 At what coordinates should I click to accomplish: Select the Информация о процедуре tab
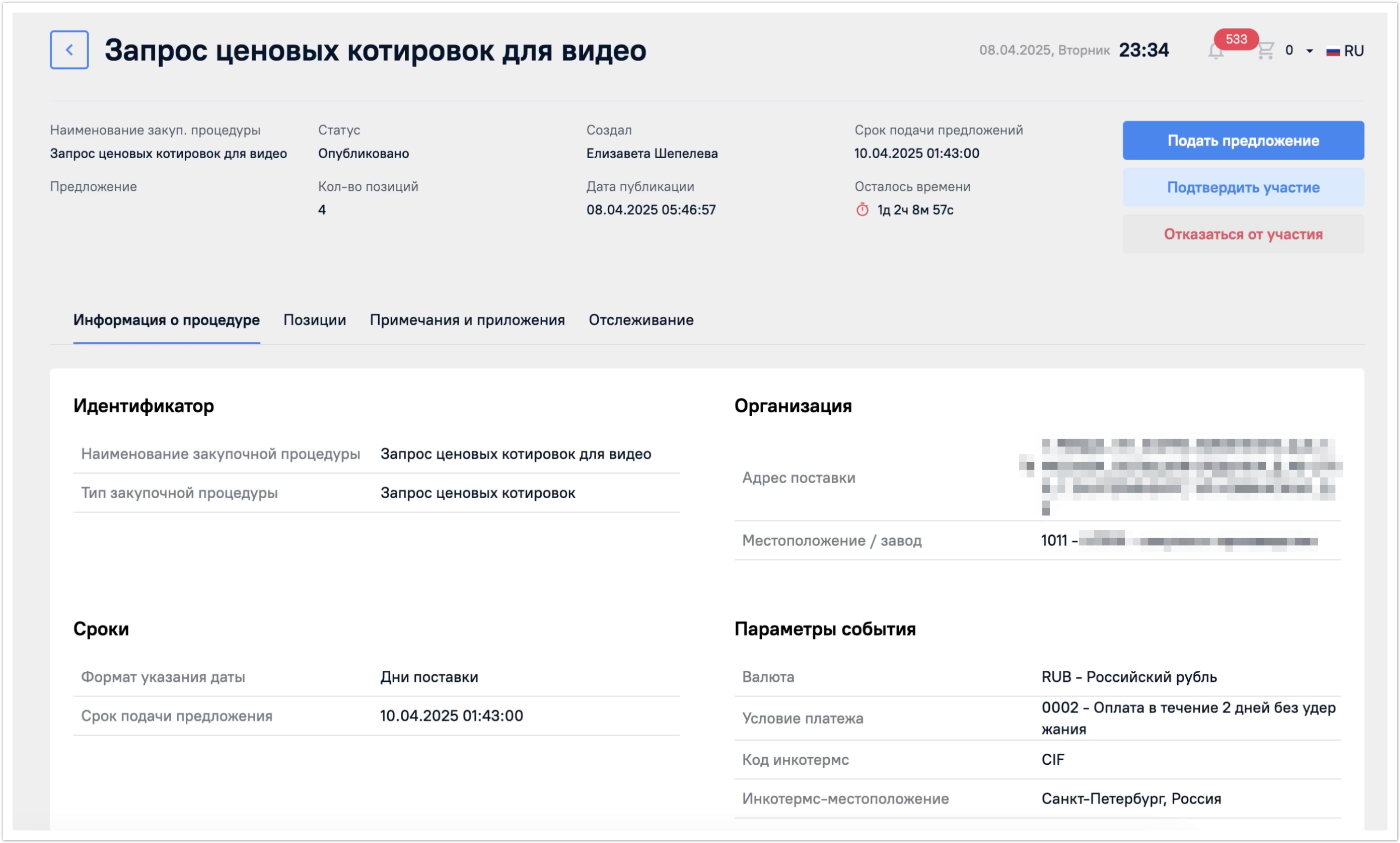[166, 320]
